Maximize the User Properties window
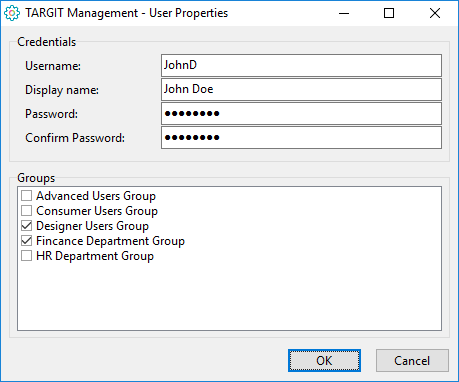Screen dimensions: 459x382 (x=389, y=13)
